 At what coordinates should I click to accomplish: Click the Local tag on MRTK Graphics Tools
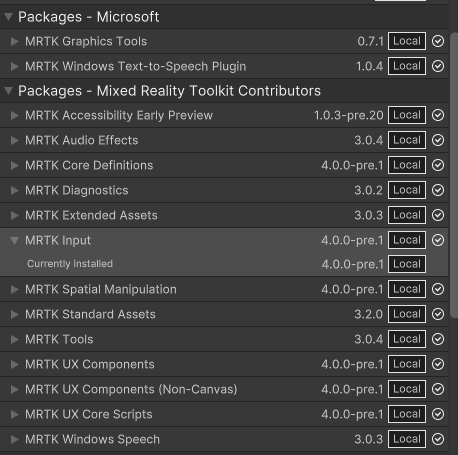click(x=407, y=41)
